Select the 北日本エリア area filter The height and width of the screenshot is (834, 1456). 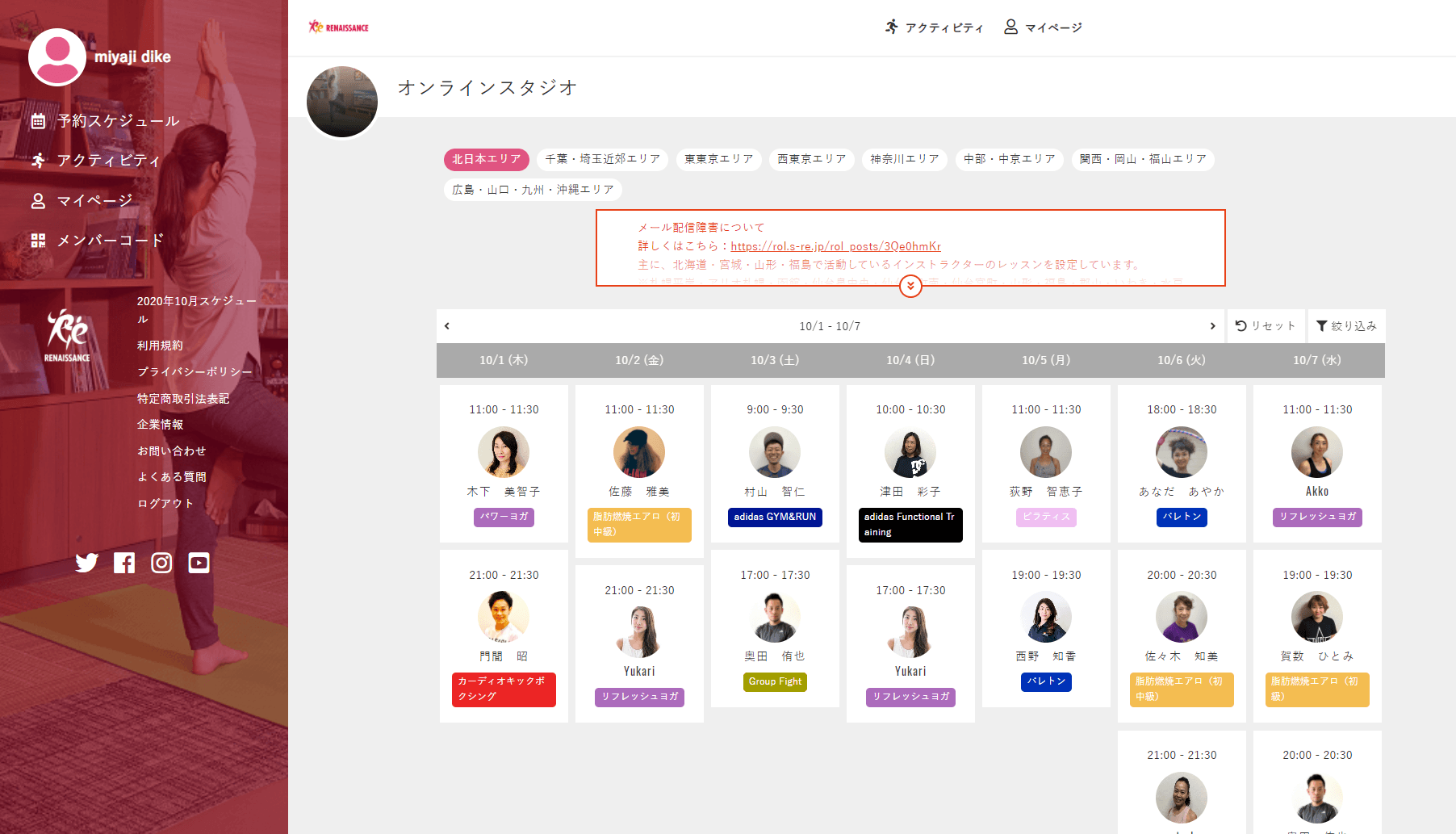486,159
